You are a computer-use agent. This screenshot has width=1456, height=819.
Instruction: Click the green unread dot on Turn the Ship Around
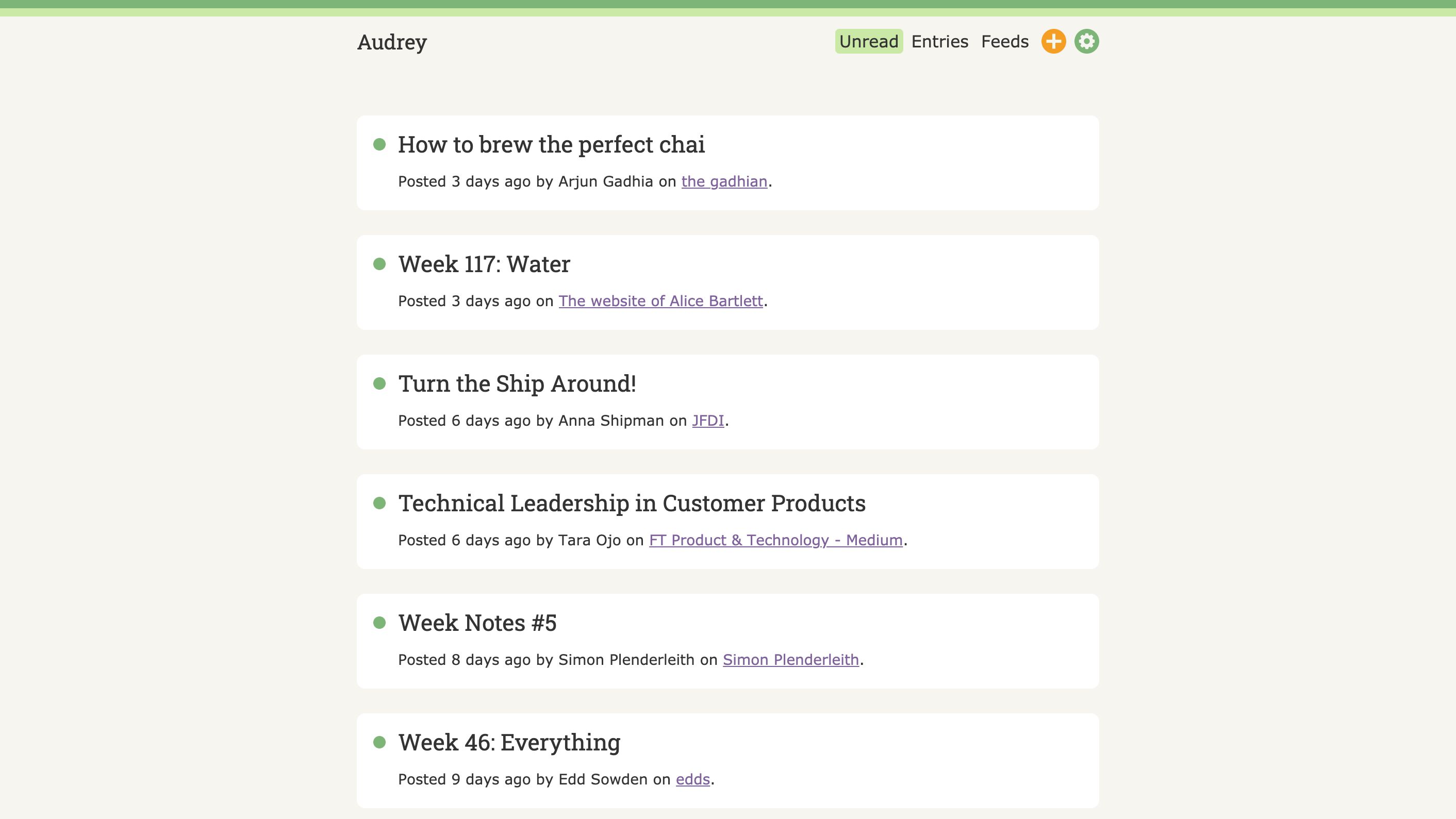380,384
